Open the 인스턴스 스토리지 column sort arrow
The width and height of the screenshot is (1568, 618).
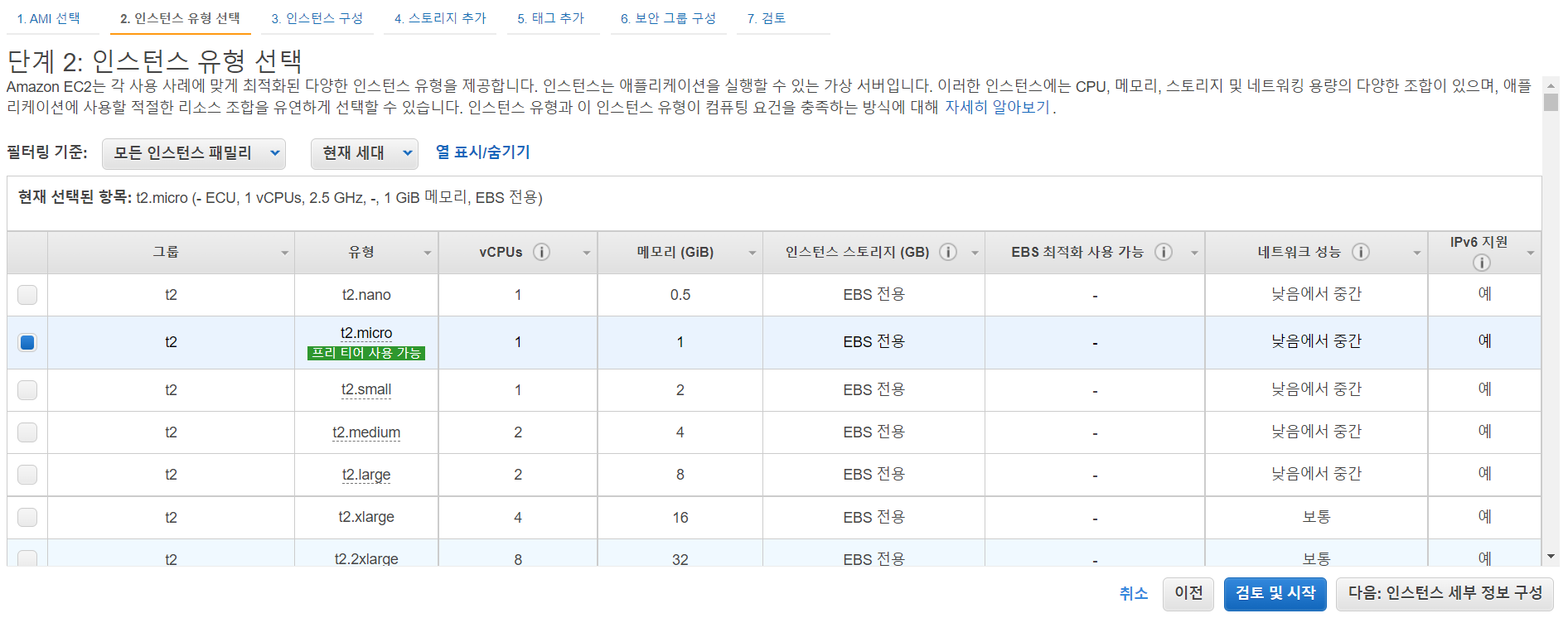pos(975,253)
